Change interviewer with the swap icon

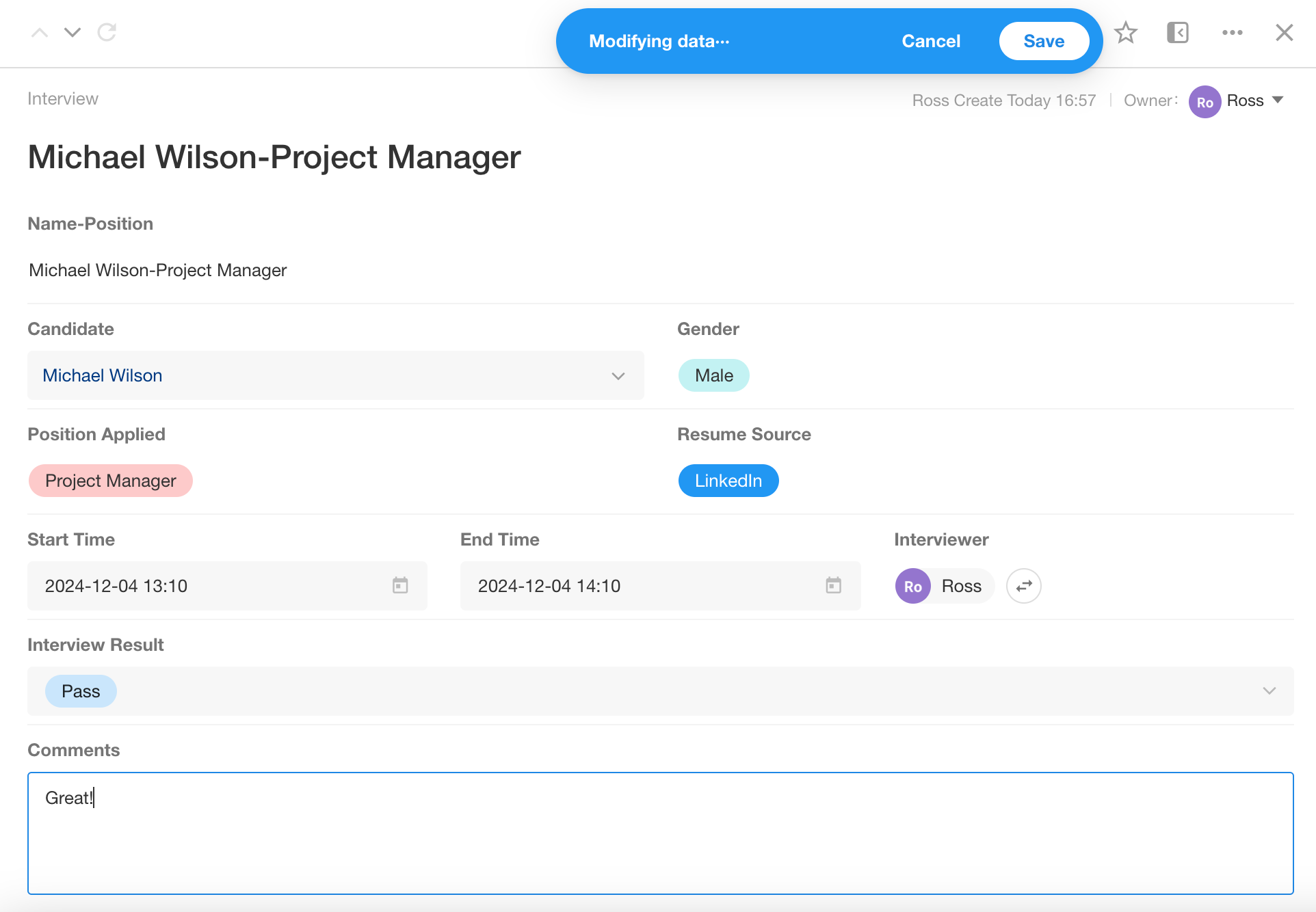coord(1023,586)
